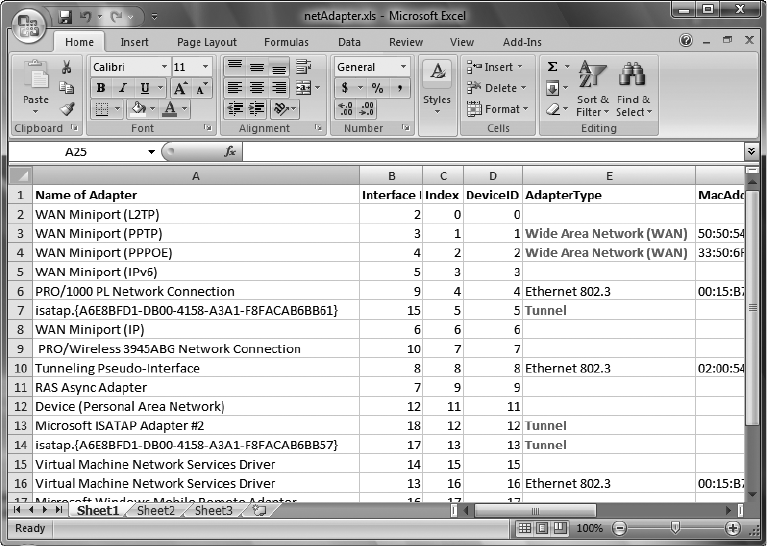This screenshot has width=767, height=546.
Task: Decrease Decimal places
Action: 366,109
